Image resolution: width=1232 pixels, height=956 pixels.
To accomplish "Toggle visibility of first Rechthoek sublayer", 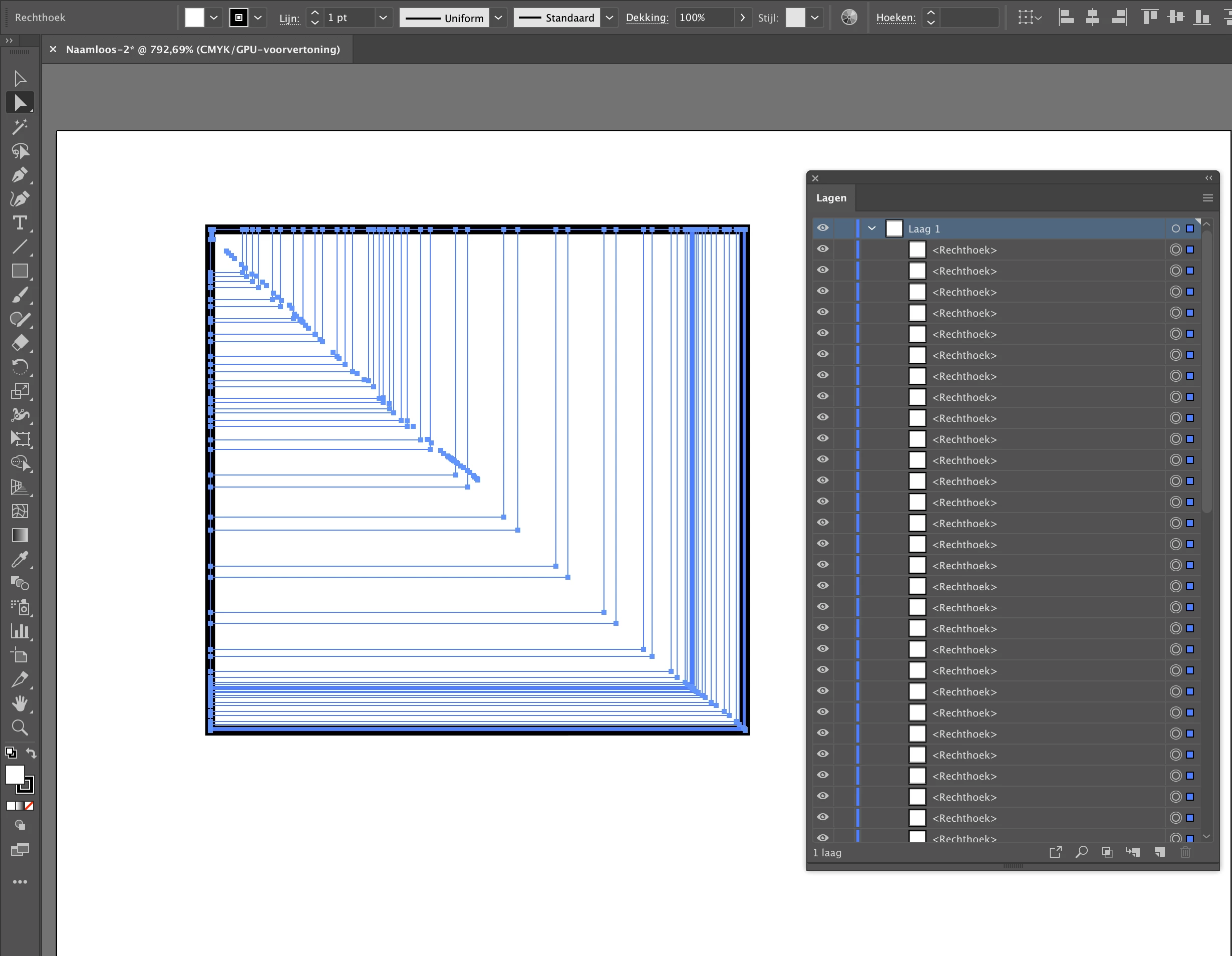I will click(822, 250).
